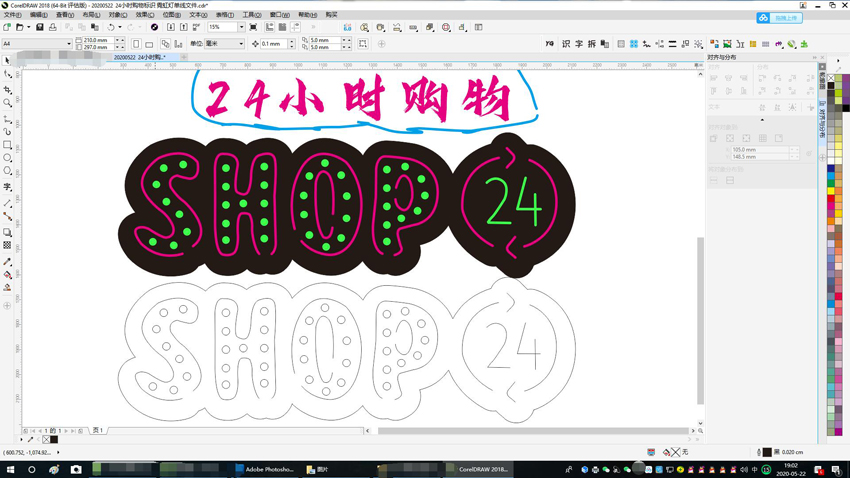Toggle current page layout button
Screen dimensions: 850x478
pos(178,44)
